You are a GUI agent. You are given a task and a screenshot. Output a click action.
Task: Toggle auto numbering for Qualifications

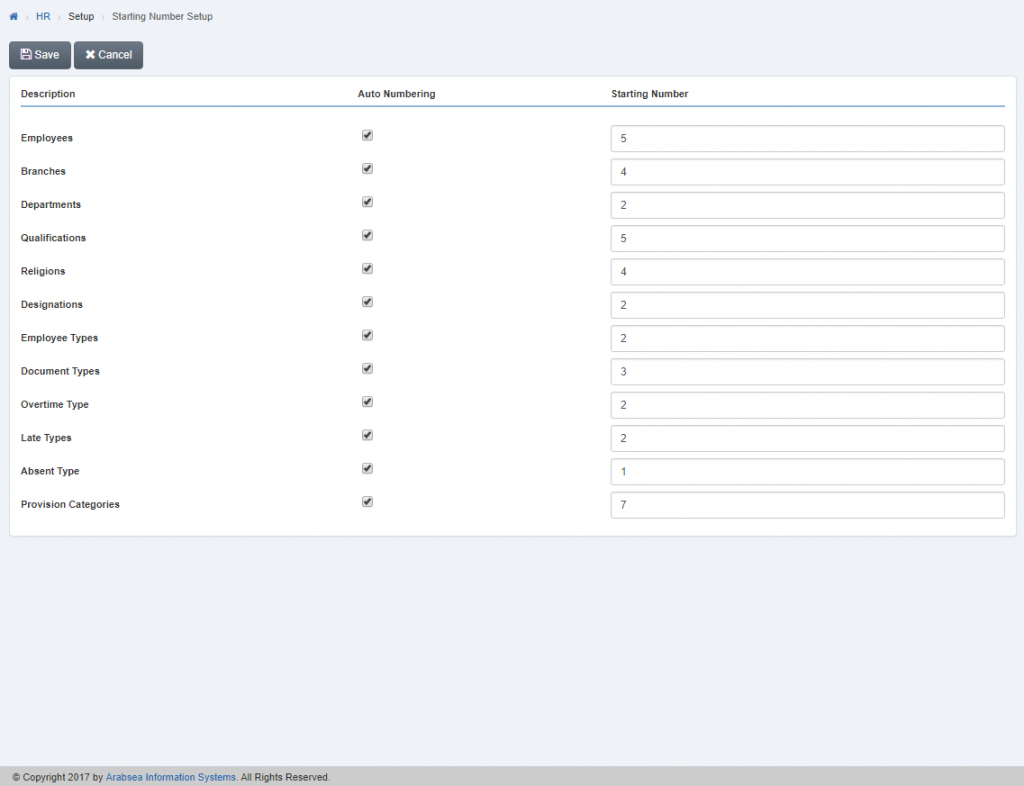[x=367, y=235]
